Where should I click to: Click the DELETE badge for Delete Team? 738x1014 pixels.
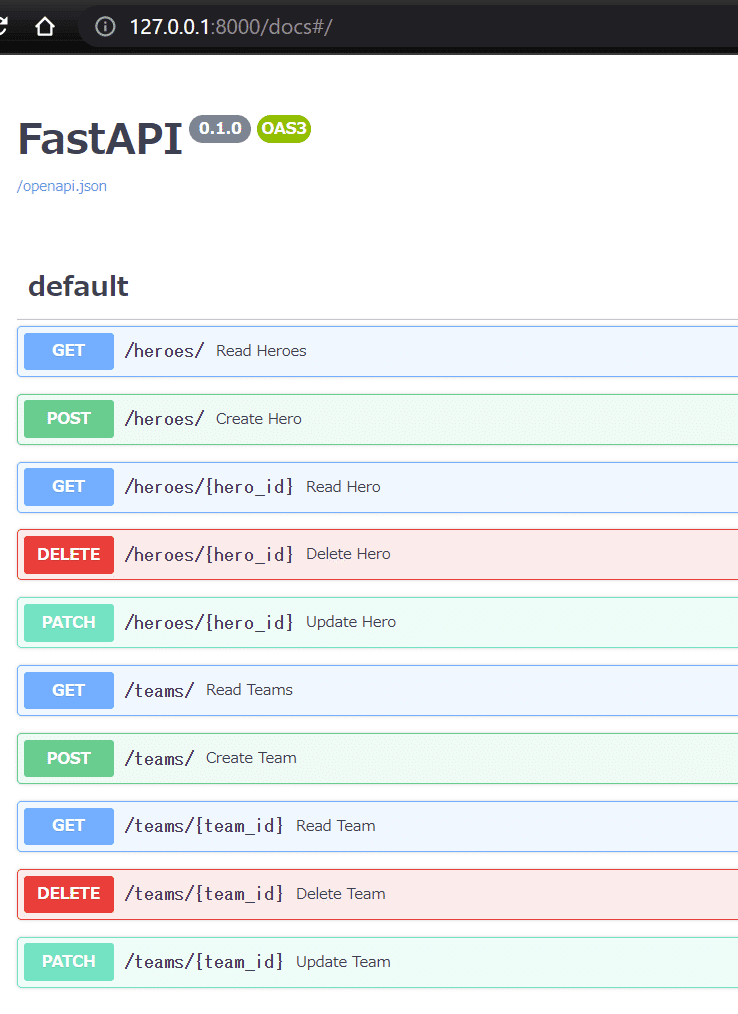69,894
